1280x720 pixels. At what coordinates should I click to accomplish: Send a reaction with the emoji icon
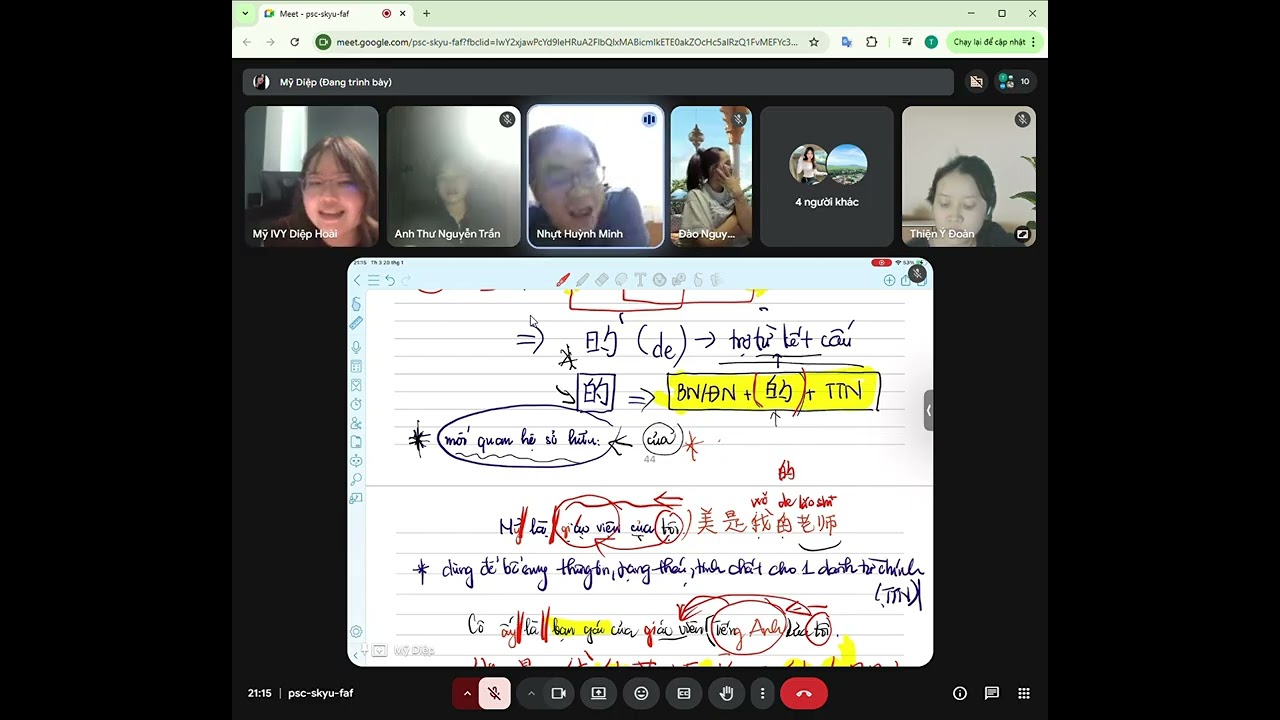(641, 693)
